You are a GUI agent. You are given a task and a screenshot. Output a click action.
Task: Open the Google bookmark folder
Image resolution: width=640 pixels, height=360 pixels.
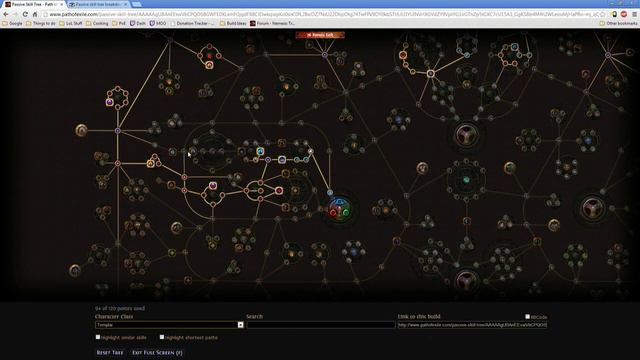[x=12, y=23]
